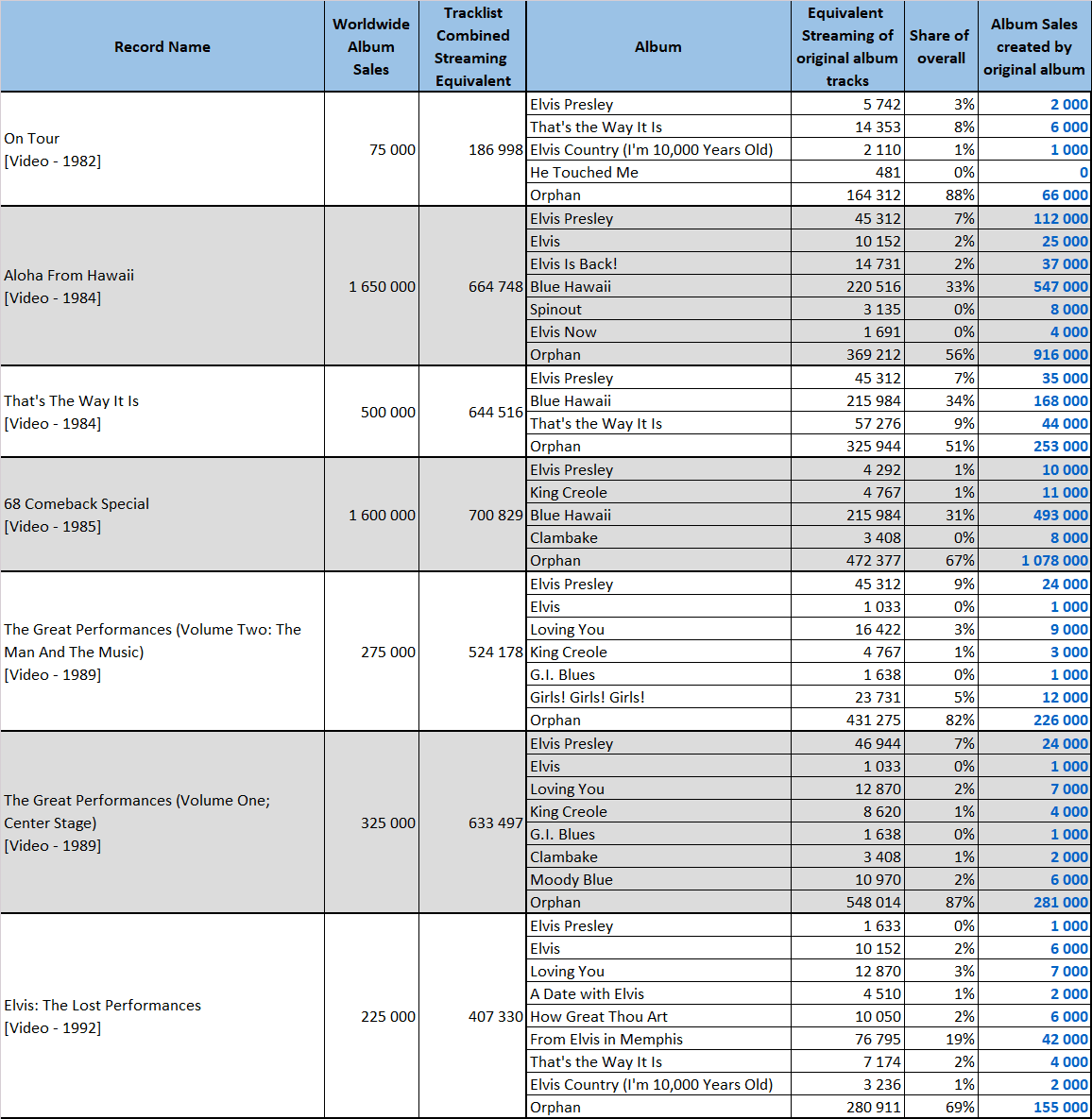Click the 'Moody Blue' album cell

click(x=658, y=879)
